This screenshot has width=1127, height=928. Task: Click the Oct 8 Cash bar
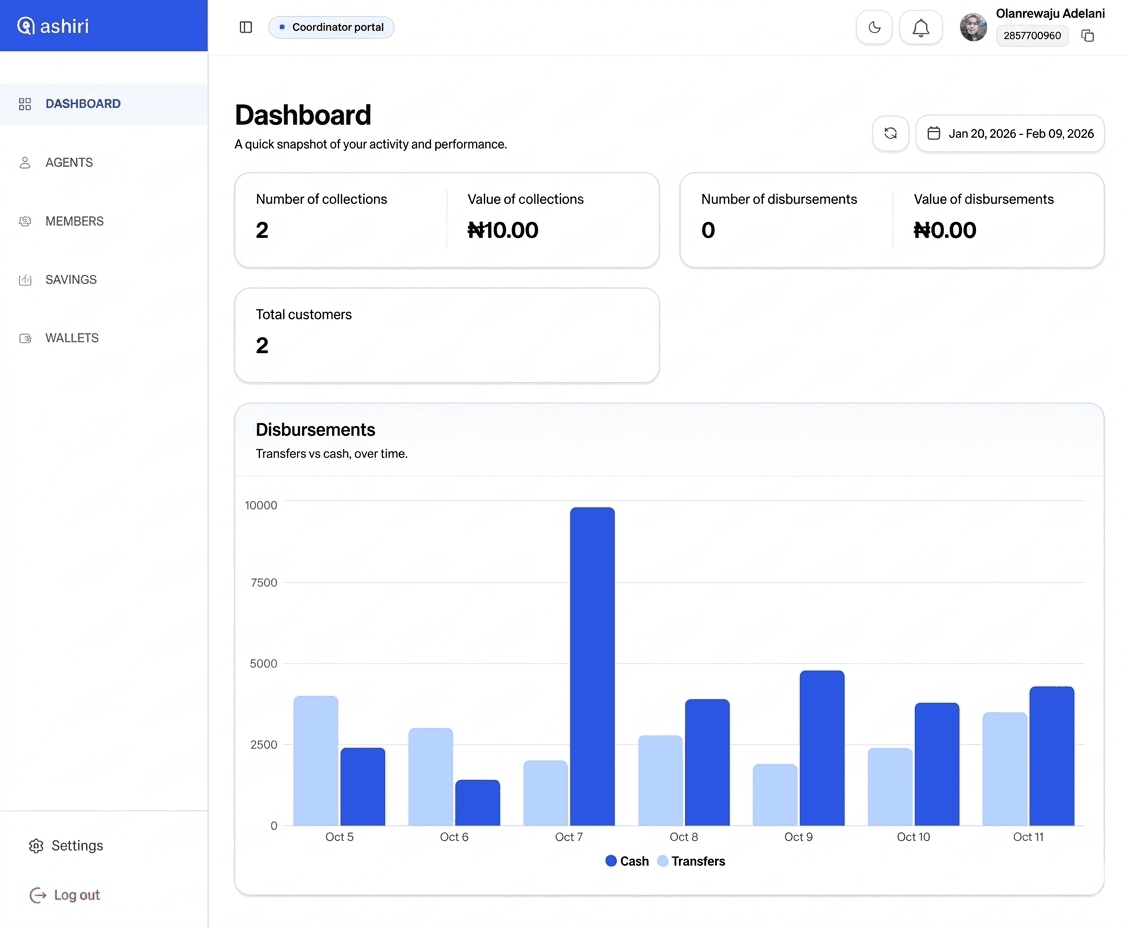[x=707, y=762]
